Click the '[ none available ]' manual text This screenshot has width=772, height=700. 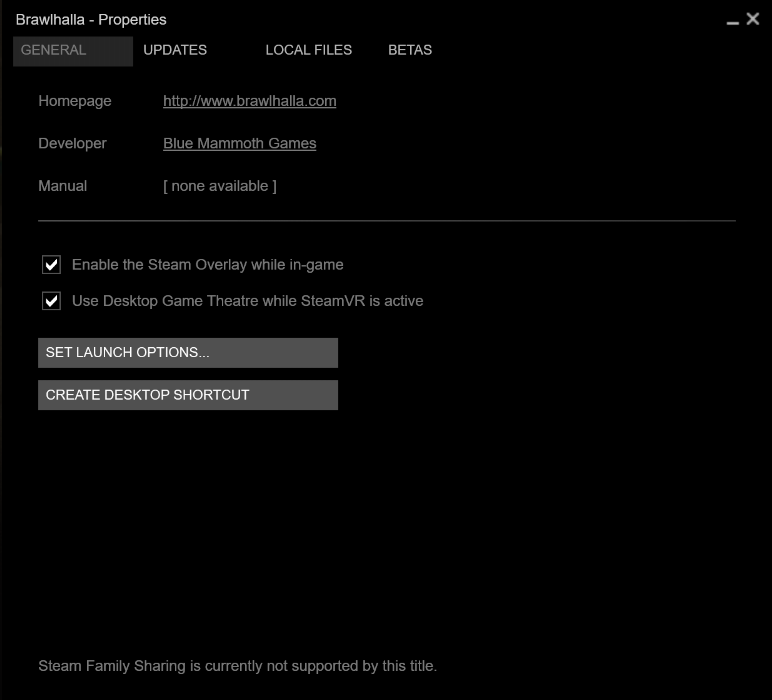220,186
